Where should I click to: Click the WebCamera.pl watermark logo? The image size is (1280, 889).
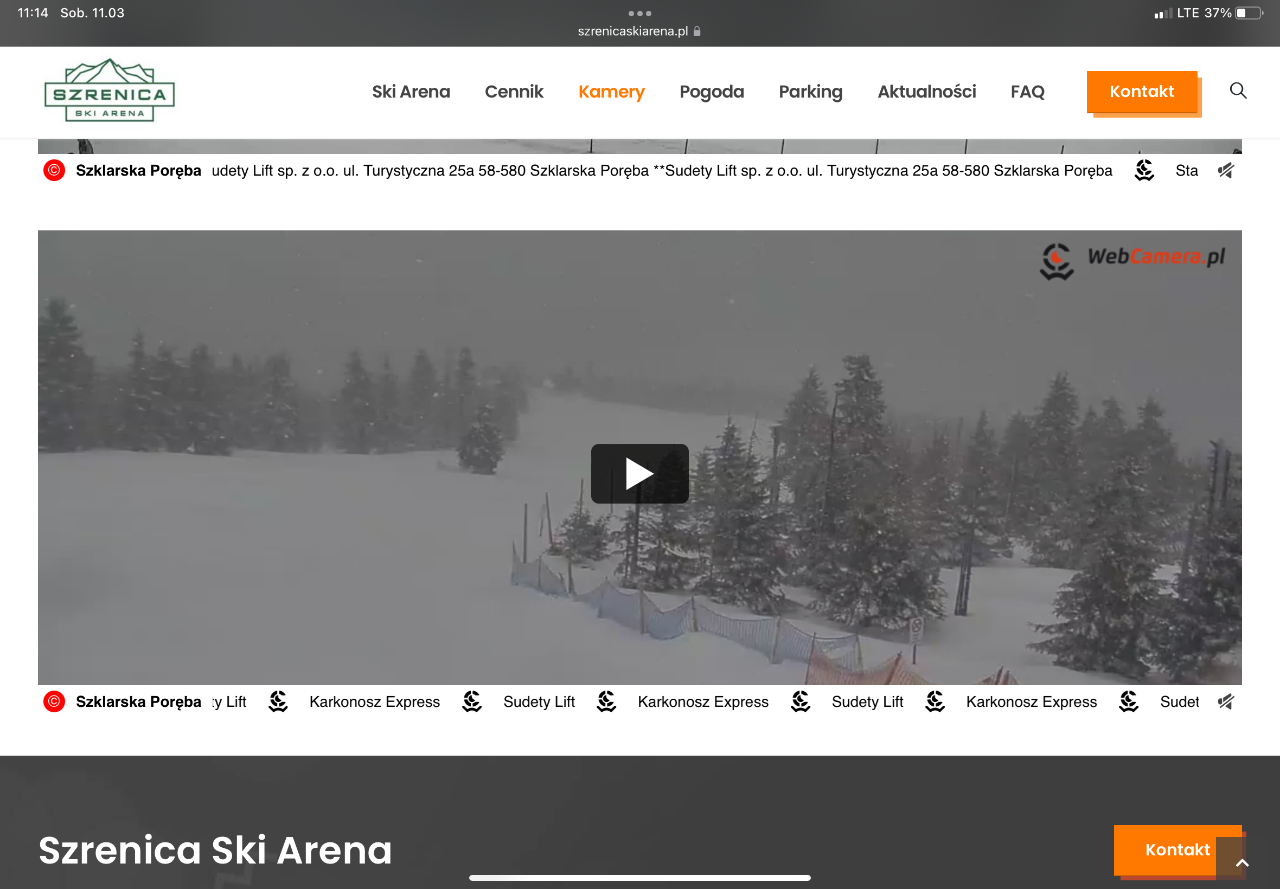tap(1132, 259)
